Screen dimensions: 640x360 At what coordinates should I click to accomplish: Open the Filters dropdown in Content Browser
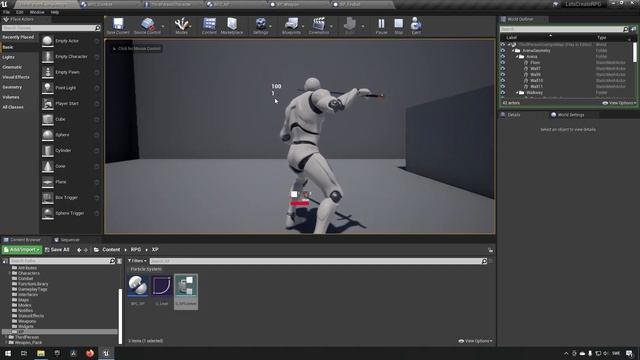pos(137,261)
